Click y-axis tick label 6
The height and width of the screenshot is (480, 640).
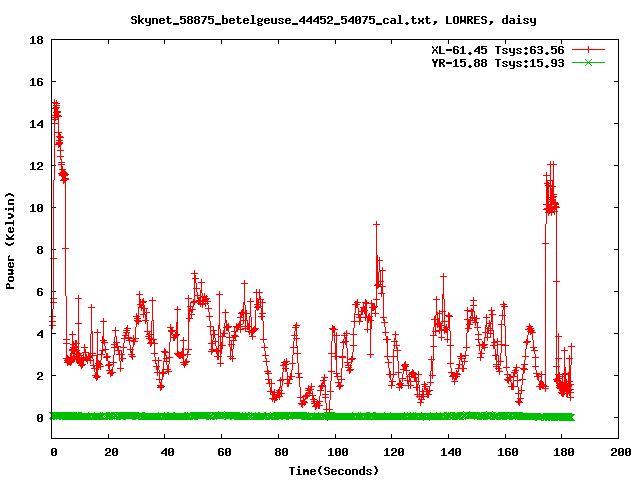coord(40,292)
